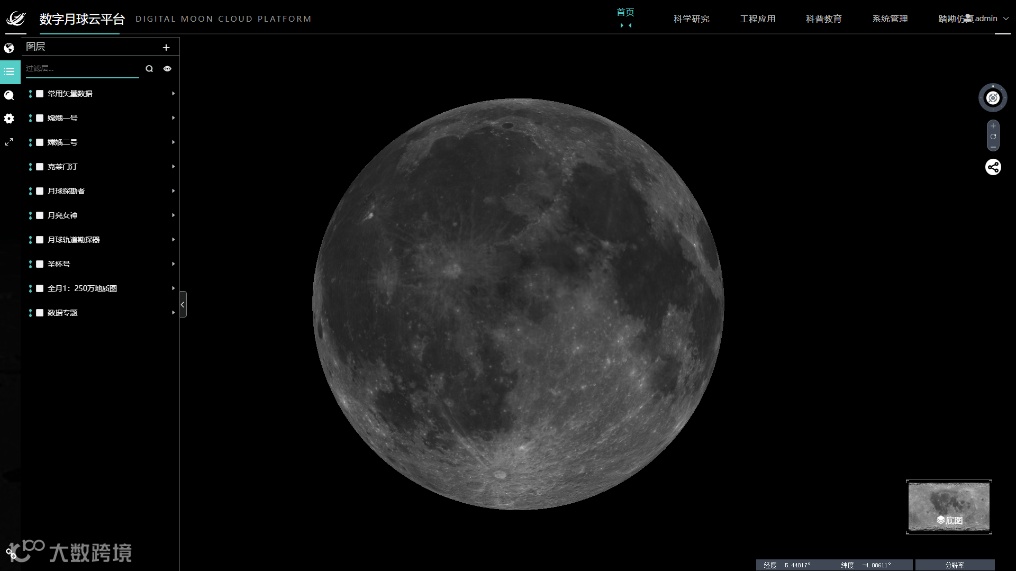Check the 常用矢量数据 layer checkbox

click(40, 94)
